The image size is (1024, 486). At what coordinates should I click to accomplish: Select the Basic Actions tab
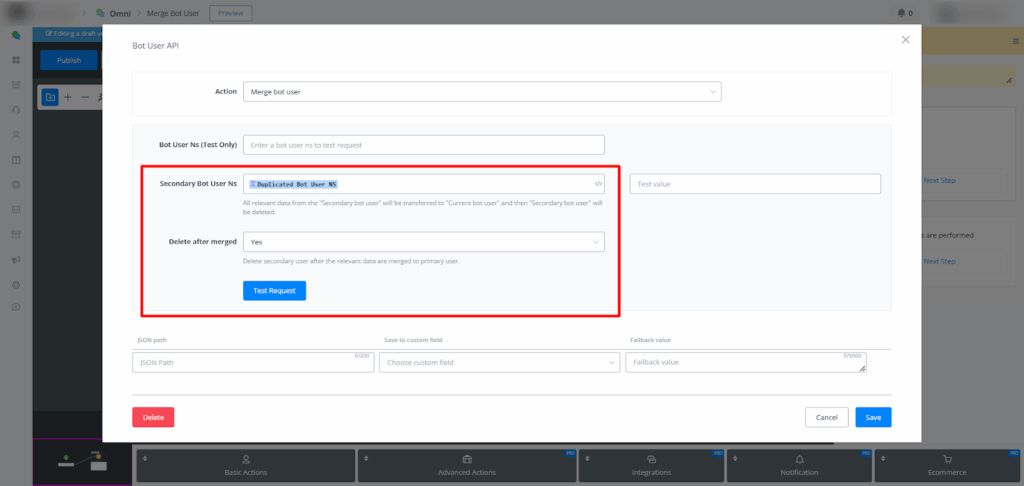tap(245, 466)
